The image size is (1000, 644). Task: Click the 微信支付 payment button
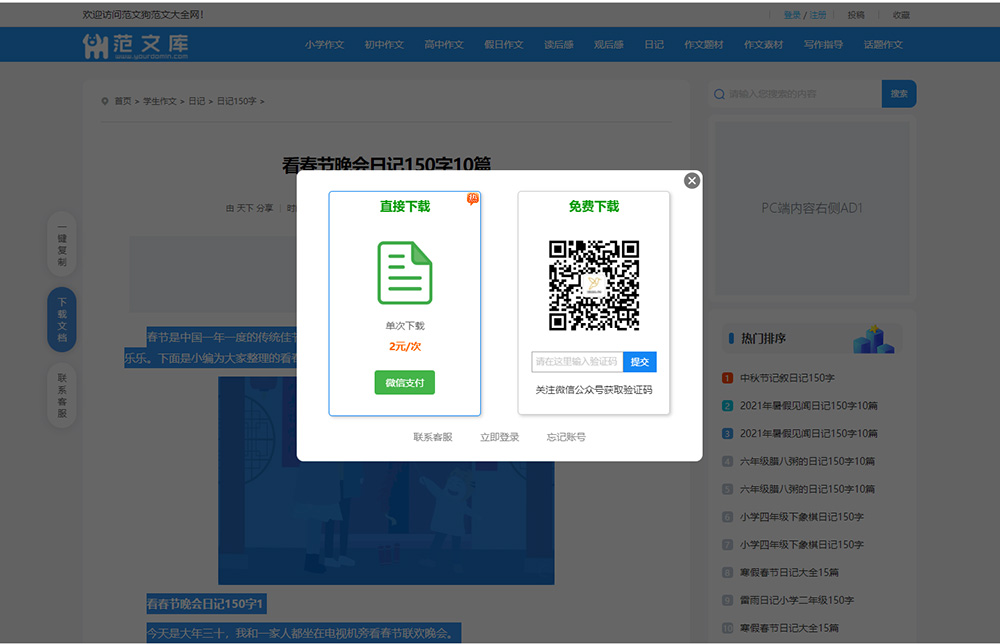pyautogui.click(x=404, y=383)
